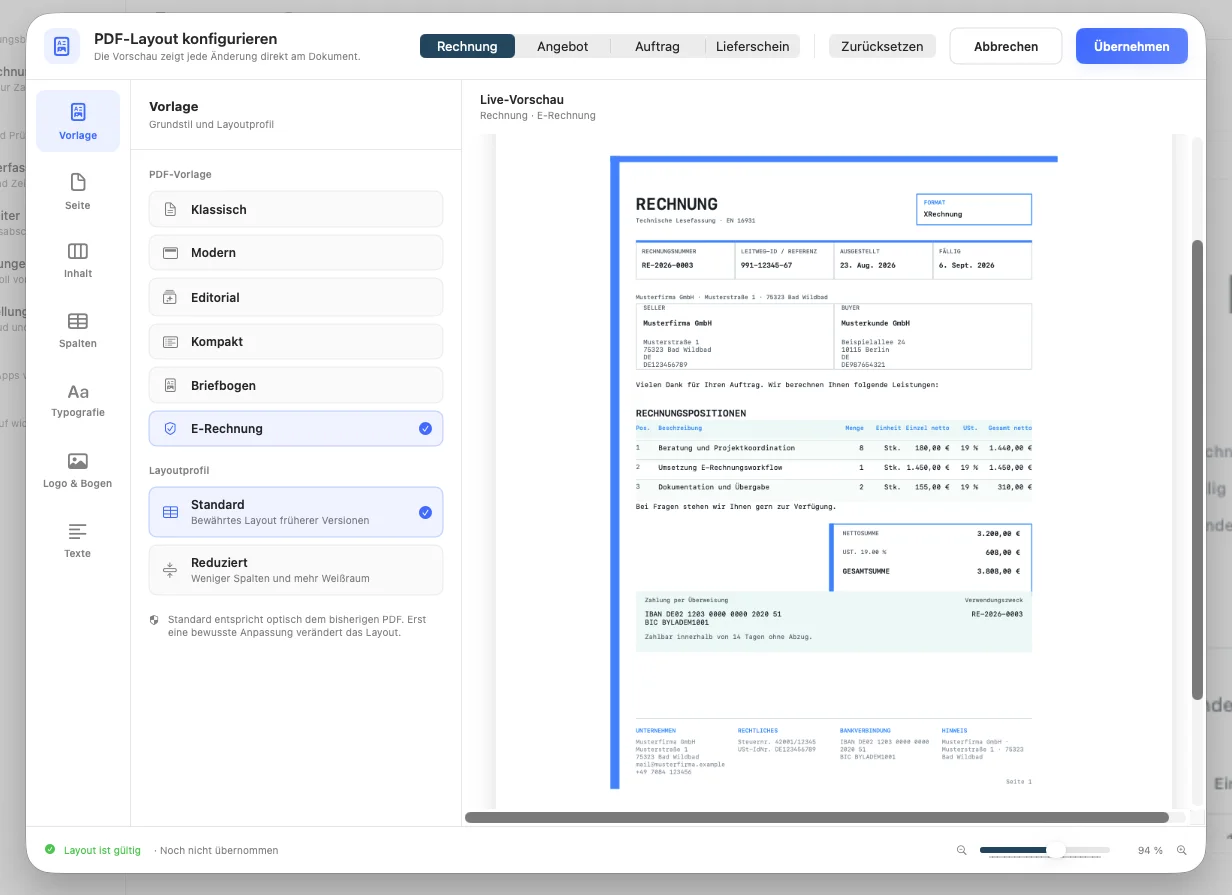Open the Seite sidebar section
1232x895 pixels.
pyautogui.click(x=78, y=191)
